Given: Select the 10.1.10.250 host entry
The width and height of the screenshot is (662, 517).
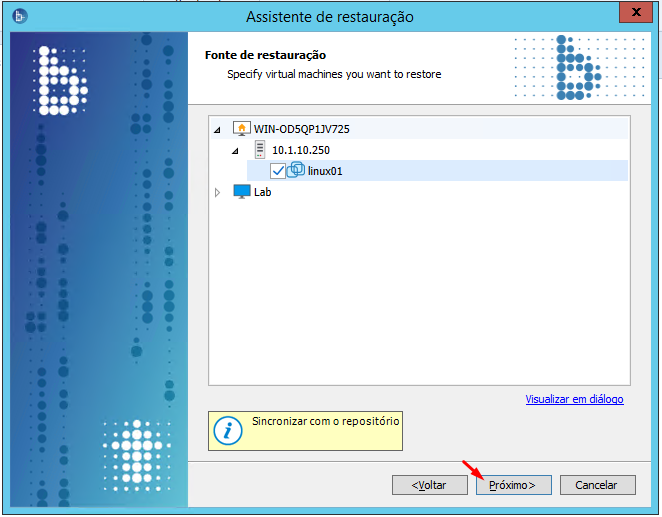Looking at the screenshot, I should point(301,150).
